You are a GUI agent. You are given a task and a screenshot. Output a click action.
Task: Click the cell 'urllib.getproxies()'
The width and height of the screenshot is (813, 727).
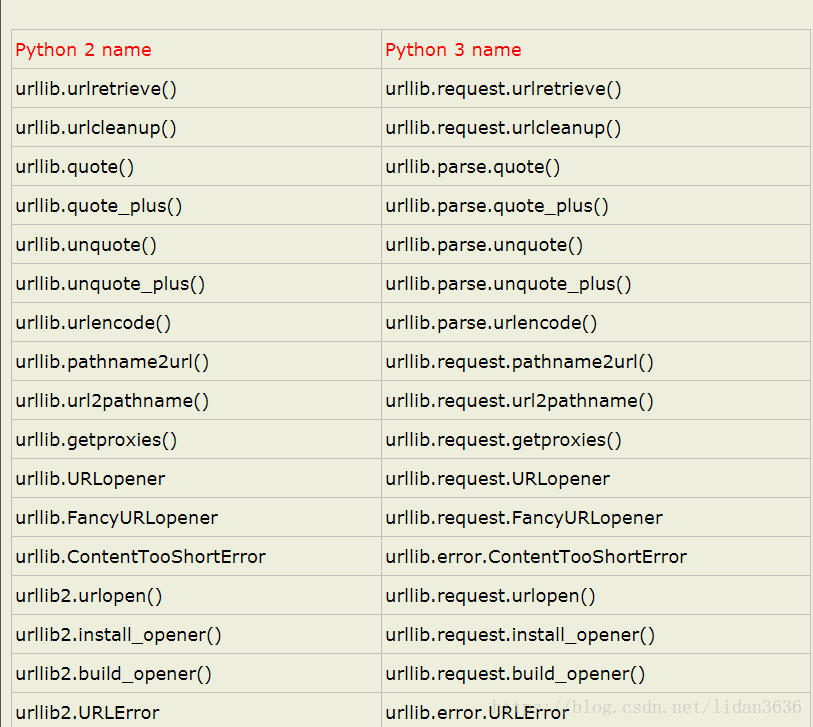point(196,439)
